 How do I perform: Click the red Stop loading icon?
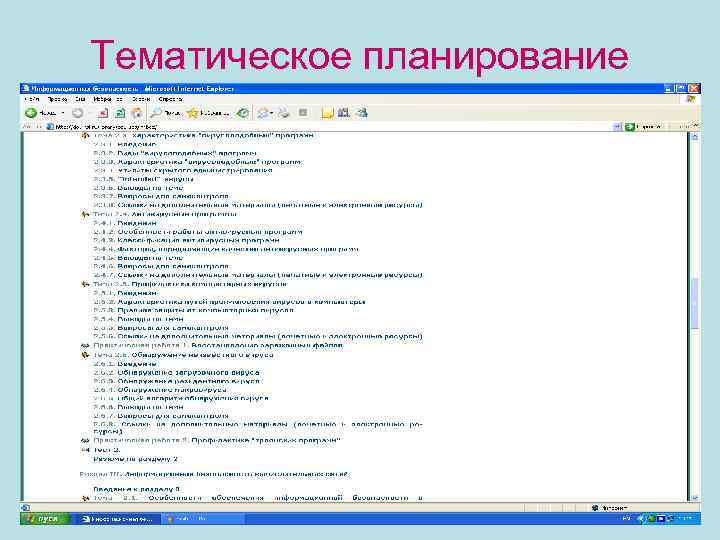tap(103, 112)
